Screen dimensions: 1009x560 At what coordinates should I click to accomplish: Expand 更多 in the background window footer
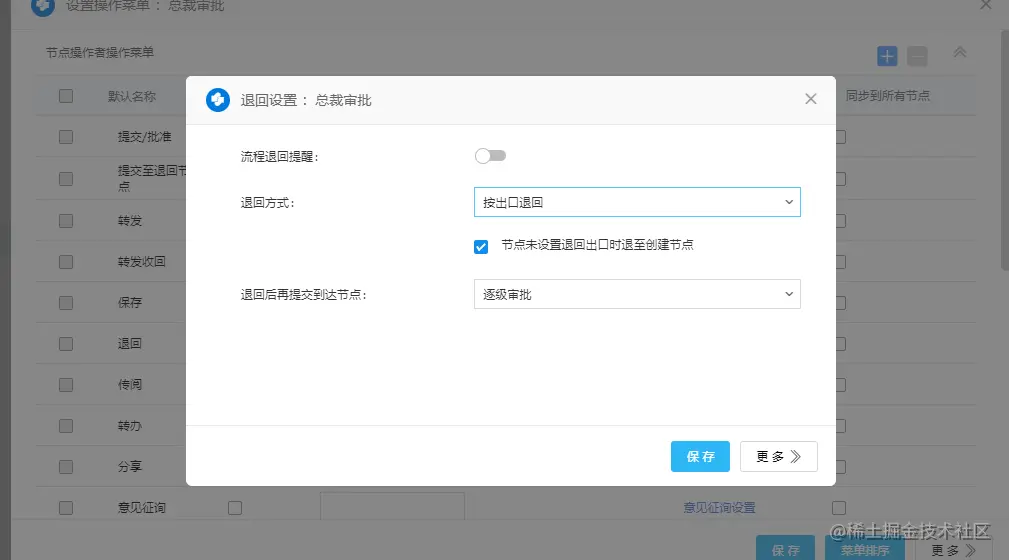click(954, 549)
